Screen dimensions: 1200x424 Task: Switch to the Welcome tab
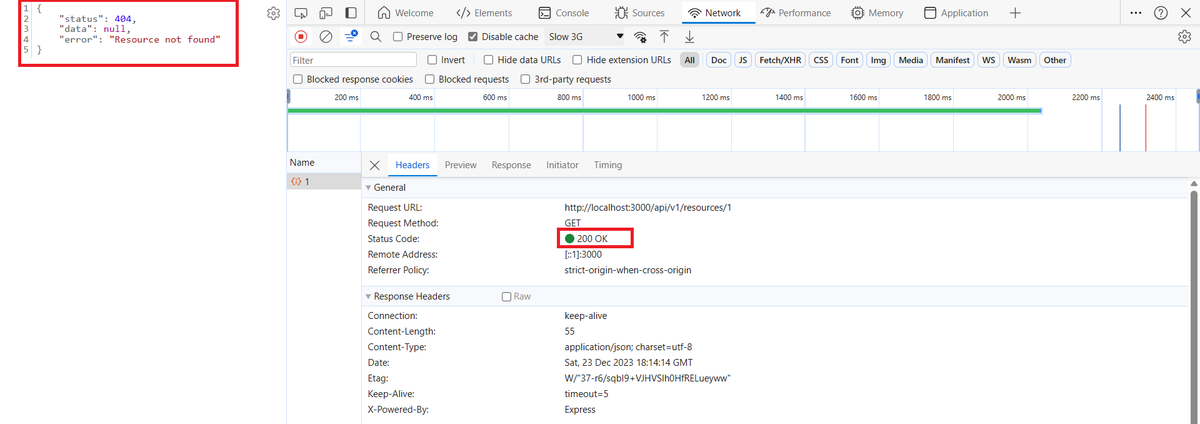pyautogui.click(x=407, y=13)
